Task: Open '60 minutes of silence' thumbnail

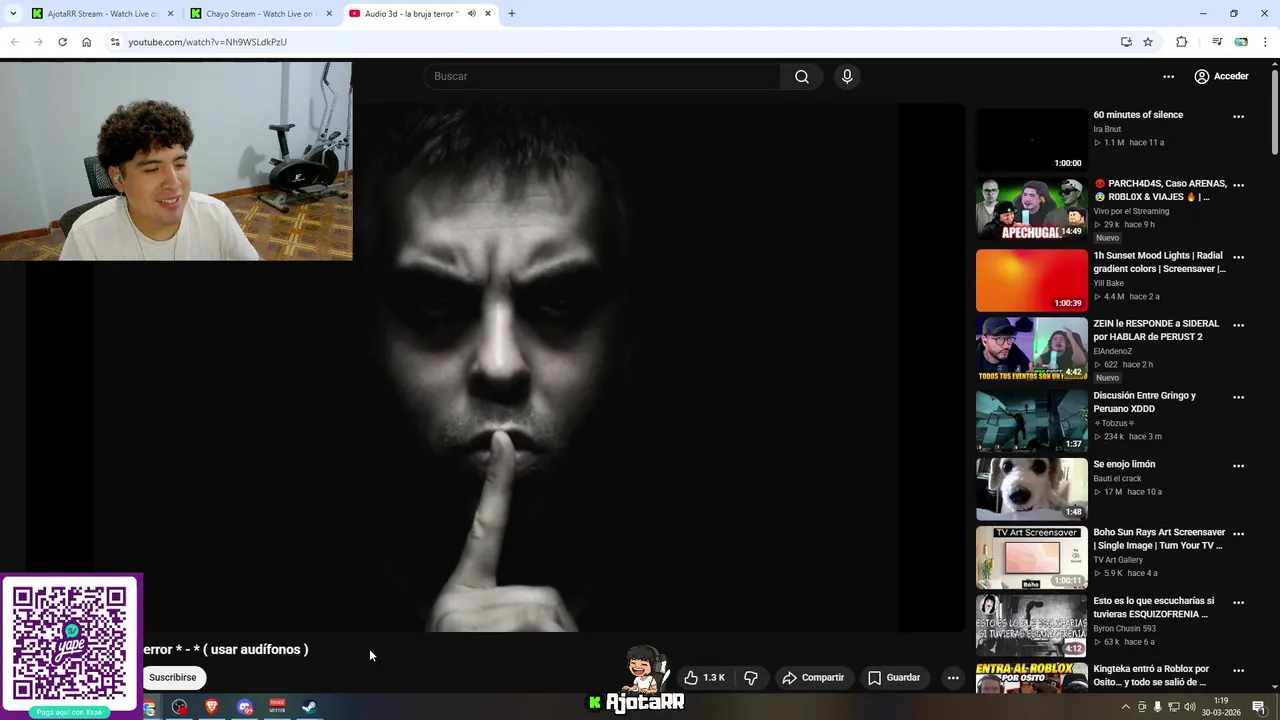Action: pos(1031,140)
